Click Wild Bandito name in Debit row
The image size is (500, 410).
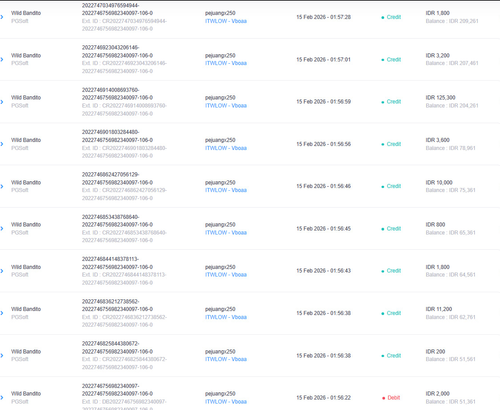[26, 394]
